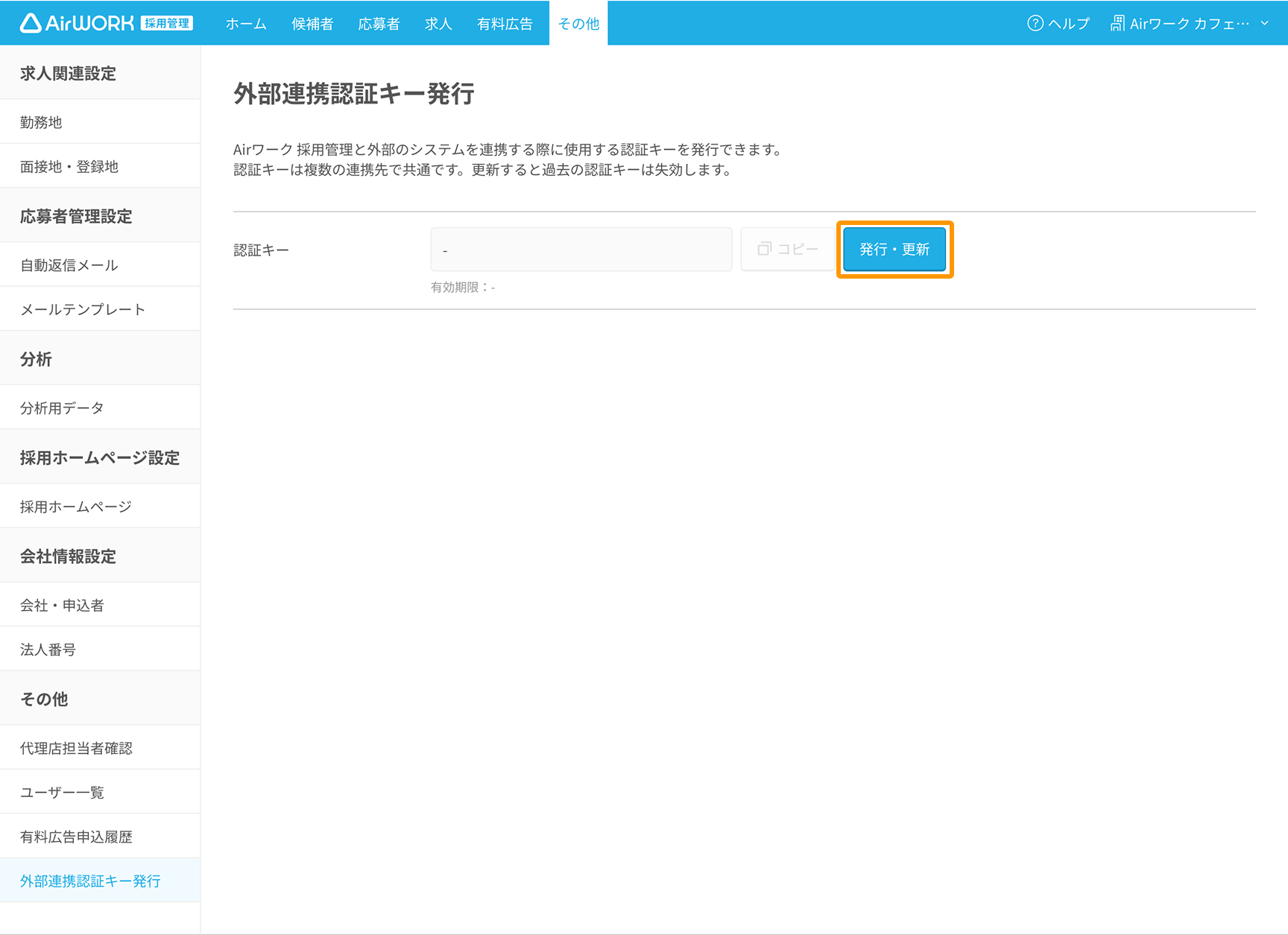
Task: Click the 採用管理 badge next to logo
Action: click(x=167, y=23)
